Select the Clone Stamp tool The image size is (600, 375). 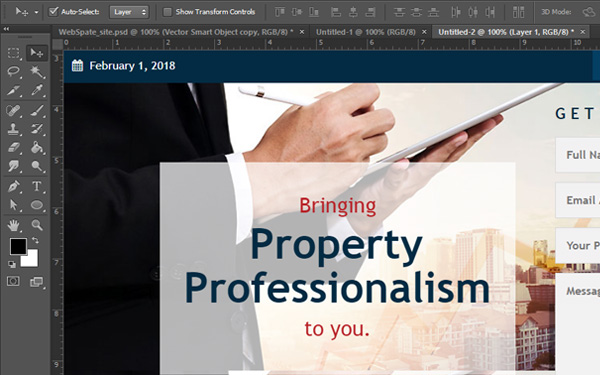14,129
